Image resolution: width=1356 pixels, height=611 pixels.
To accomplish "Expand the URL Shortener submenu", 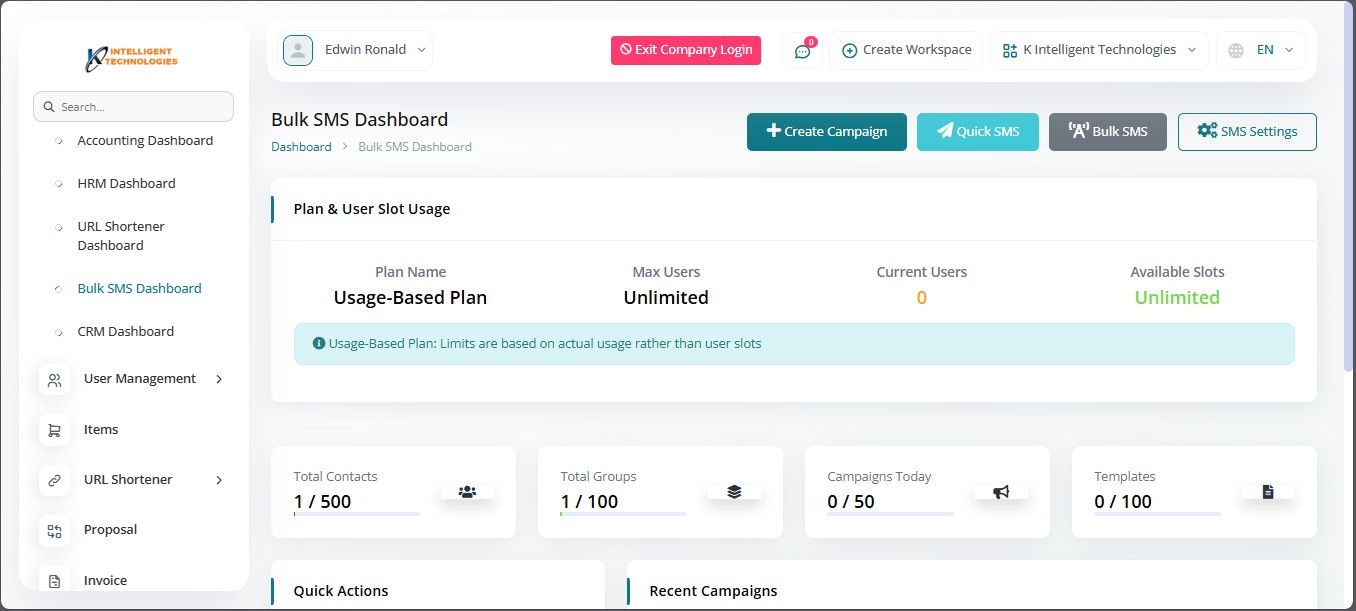I will (219, 480).
